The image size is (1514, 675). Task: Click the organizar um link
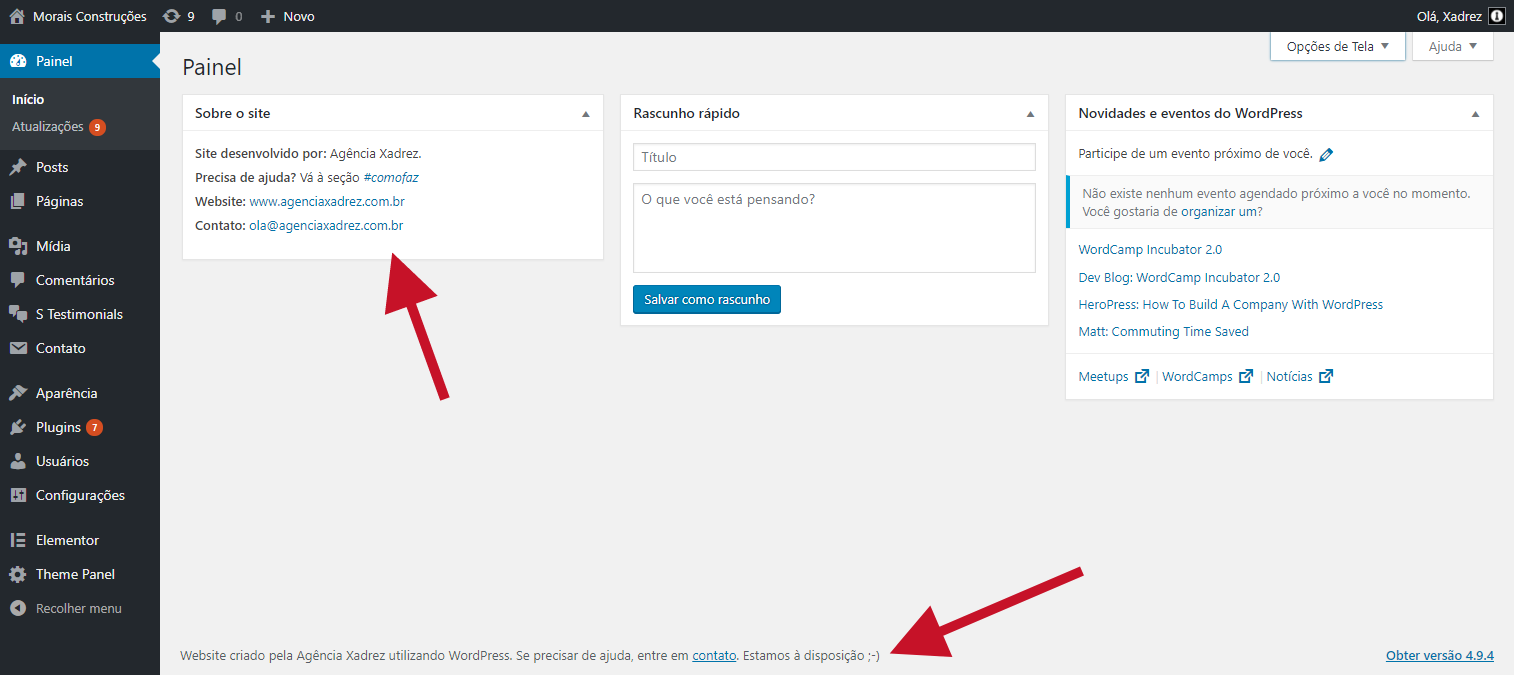(x=1221, y=211)
